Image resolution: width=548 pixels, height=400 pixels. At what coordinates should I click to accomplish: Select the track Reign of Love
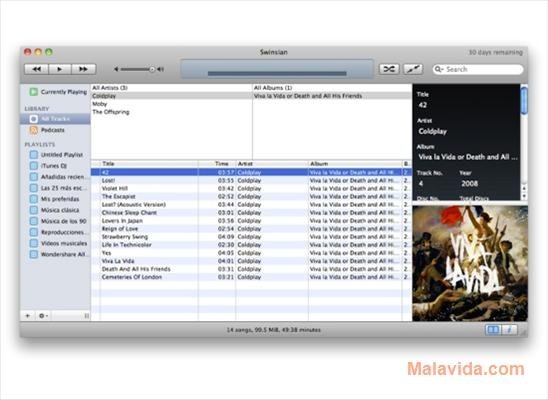(251, 228)
